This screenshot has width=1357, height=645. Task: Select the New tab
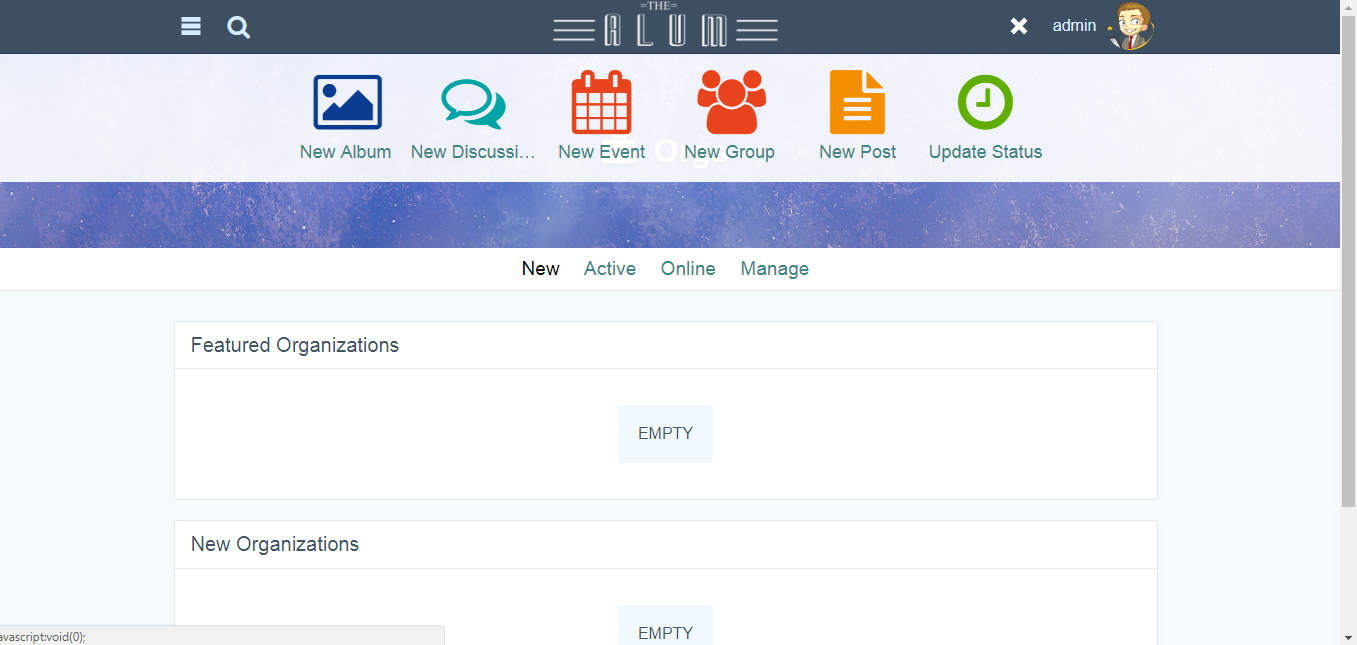(x=540, y=269)
